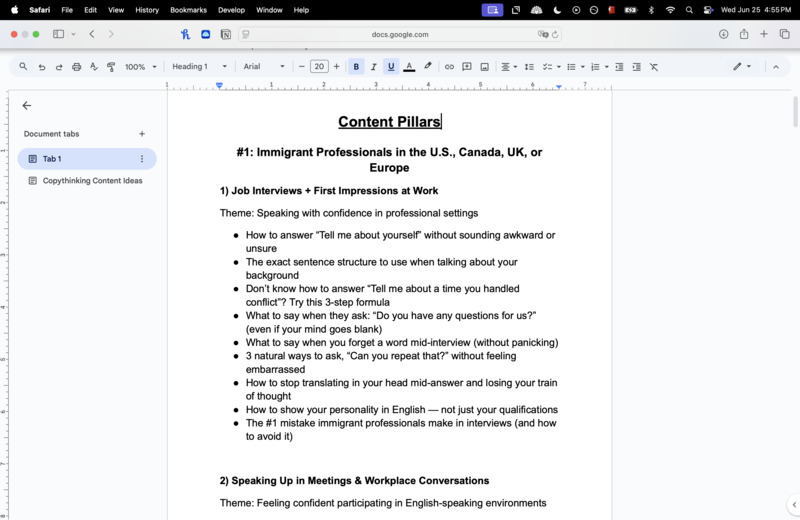Clear formatting from selected text
Viewport: 800px width, 520px height.
[654, 67]
